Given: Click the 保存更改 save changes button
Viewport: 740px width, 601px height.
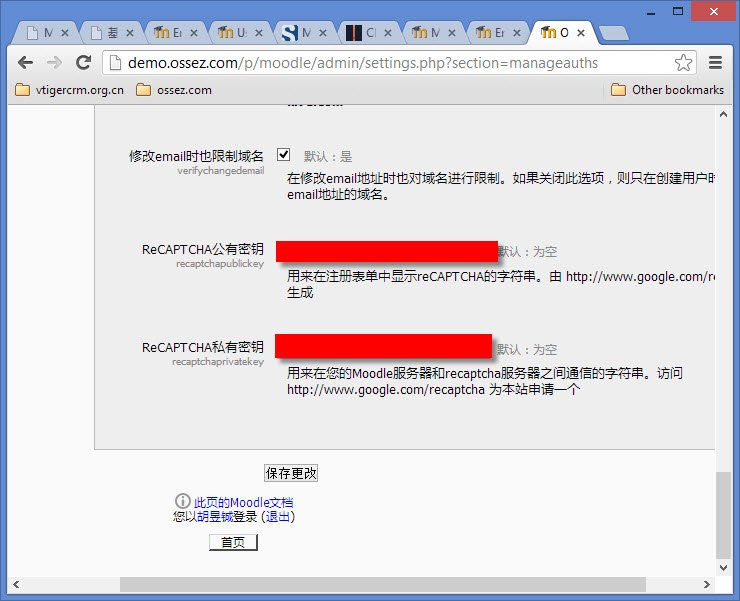Looking at the screenshot, I should point(291,473).
